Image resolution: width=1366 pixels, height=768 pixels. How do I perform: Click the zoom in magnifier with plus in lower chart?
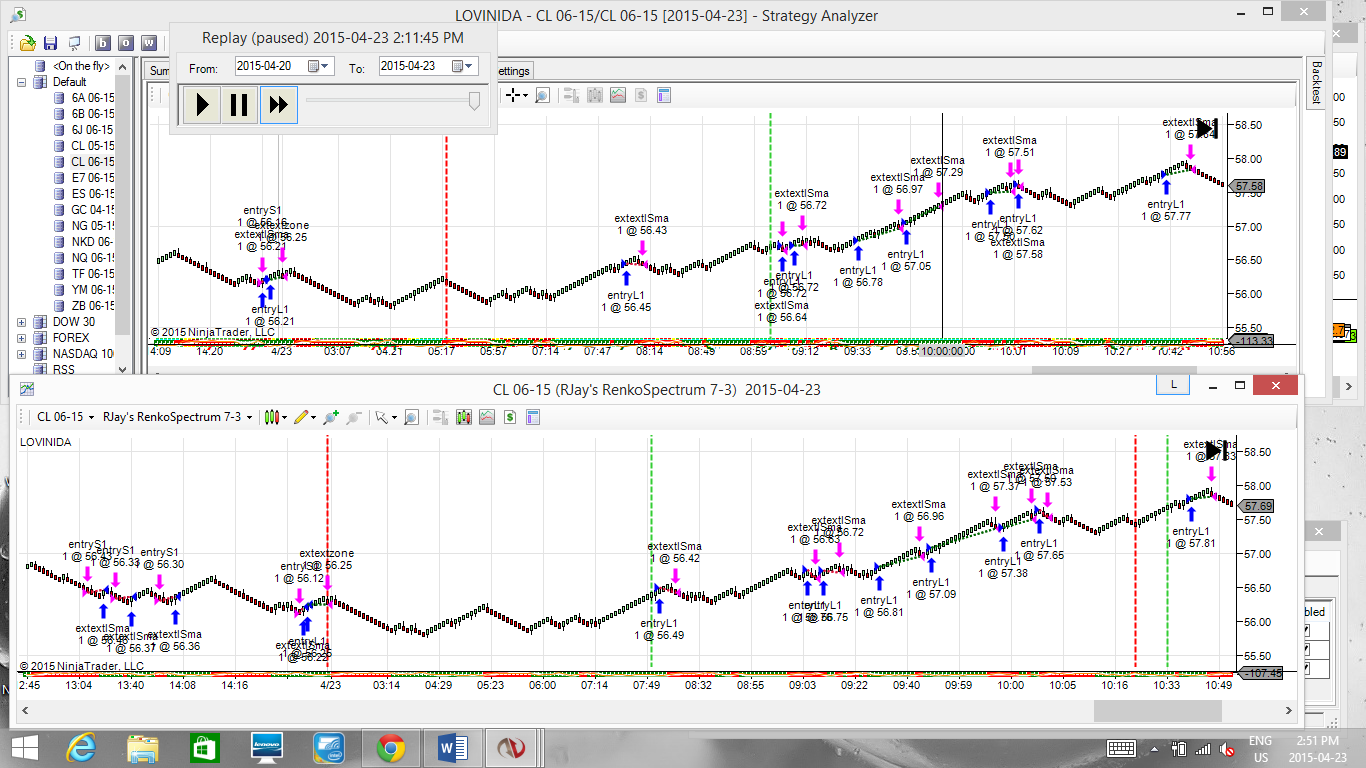pos(330,417)
